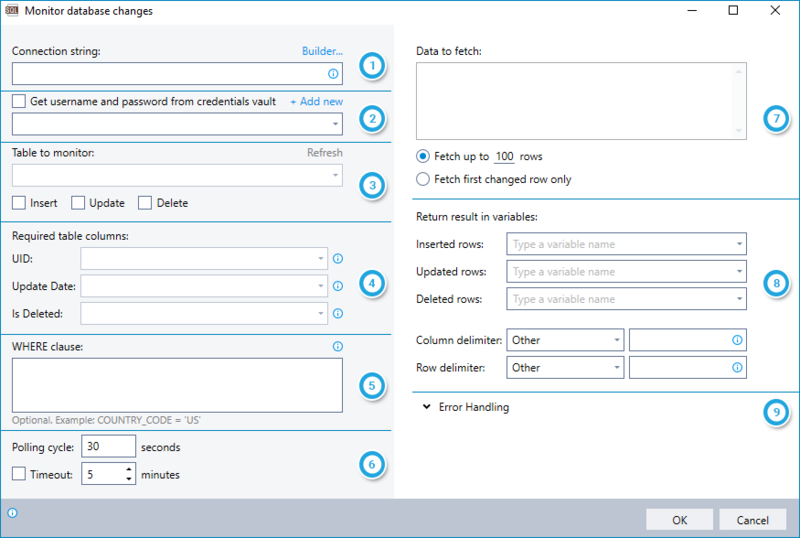Open the Column delimiter dropdown
This screenshot has width=800, height=538.
click(x=565, y=340)
